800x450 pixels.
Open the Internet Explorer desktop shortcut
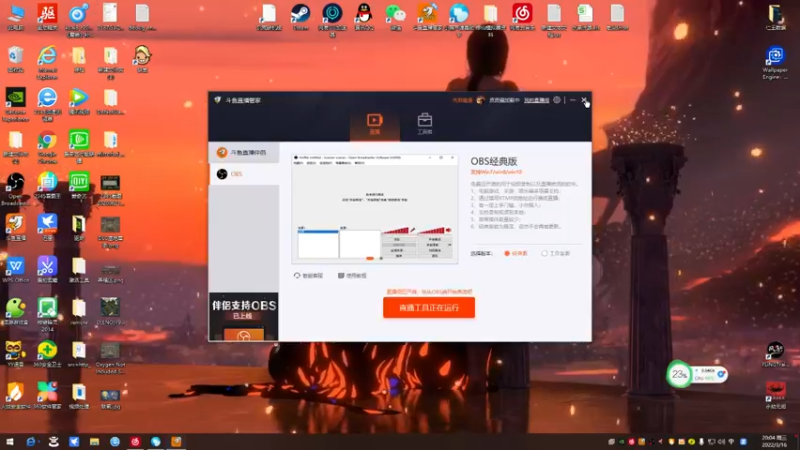pos(47,62)
